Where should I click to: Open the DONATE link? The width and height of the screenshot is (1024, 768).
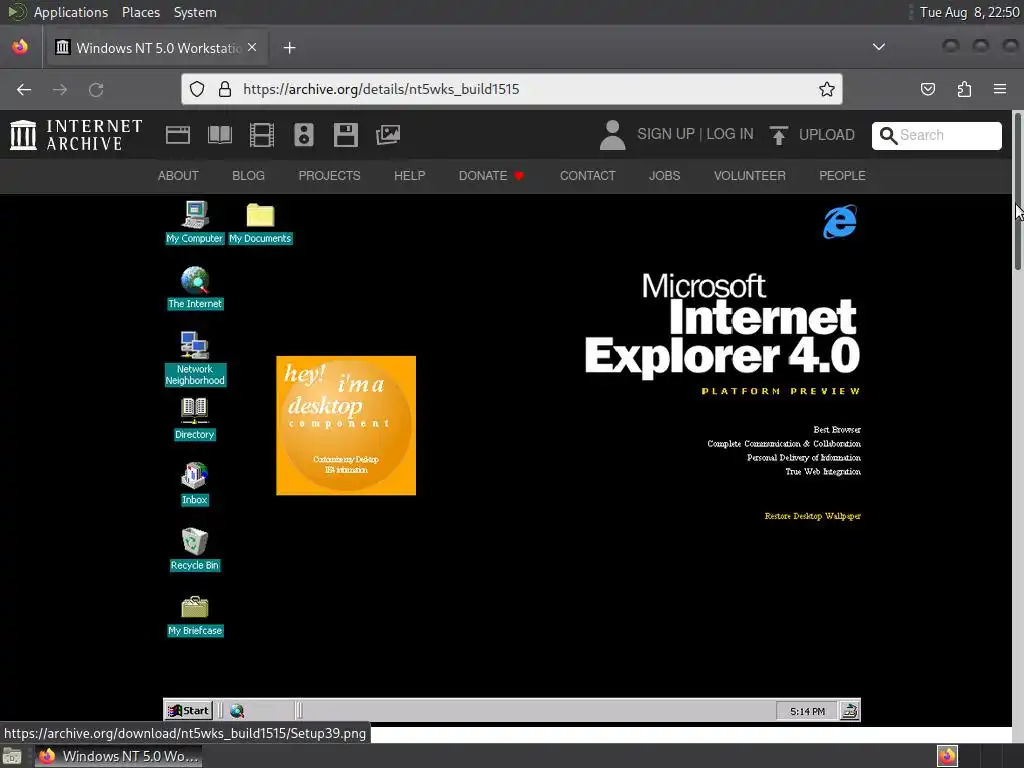pos(491,176)
